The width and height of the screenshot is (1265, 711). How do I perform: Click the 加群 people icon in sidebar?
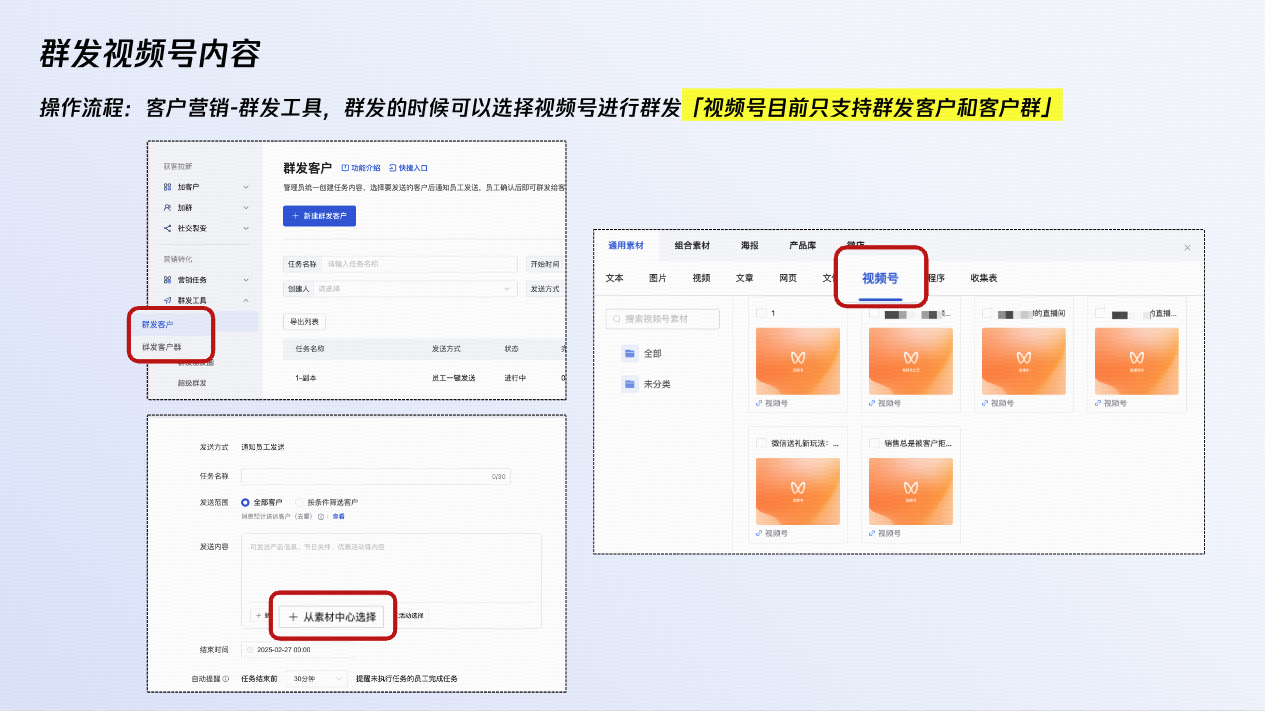pos(167,208)
